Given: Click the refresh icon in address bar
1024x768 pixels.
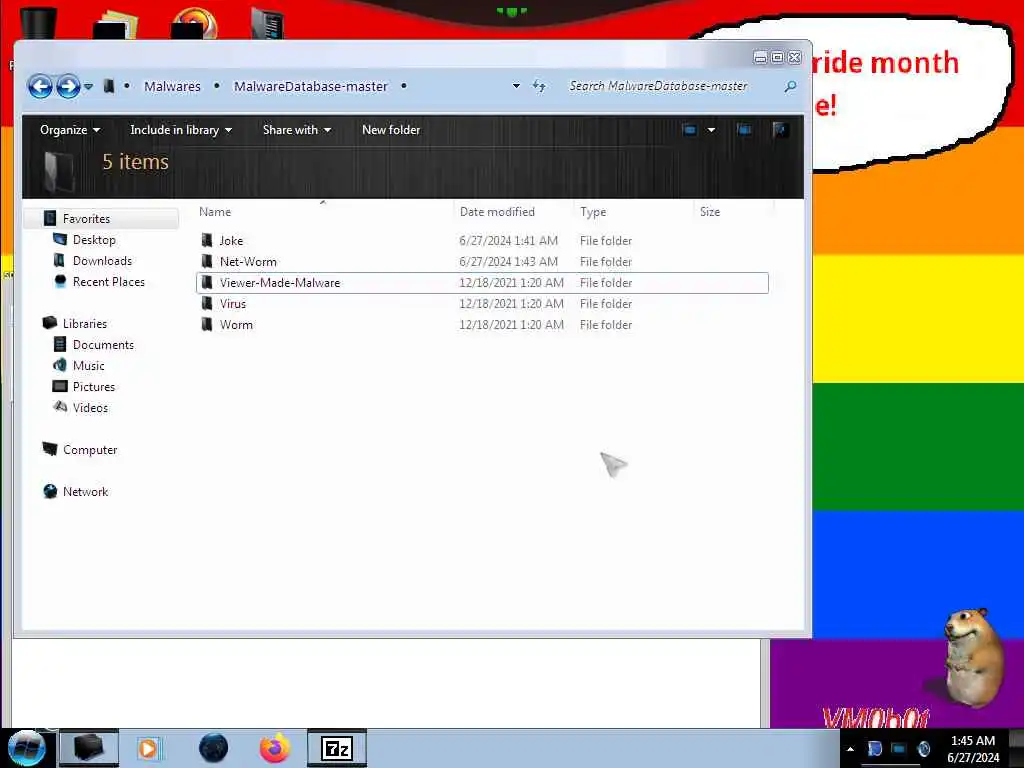Looking at the screenshot, I should pos(539,86).
